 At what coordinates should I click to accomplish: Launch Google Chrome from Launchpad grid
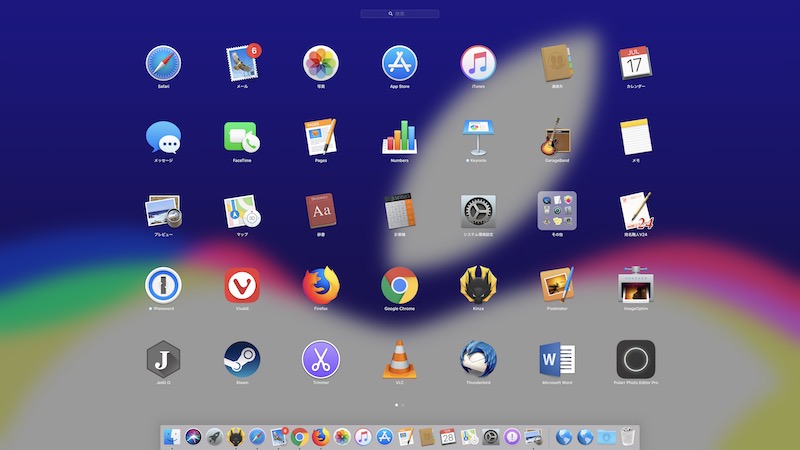point(399,285)
